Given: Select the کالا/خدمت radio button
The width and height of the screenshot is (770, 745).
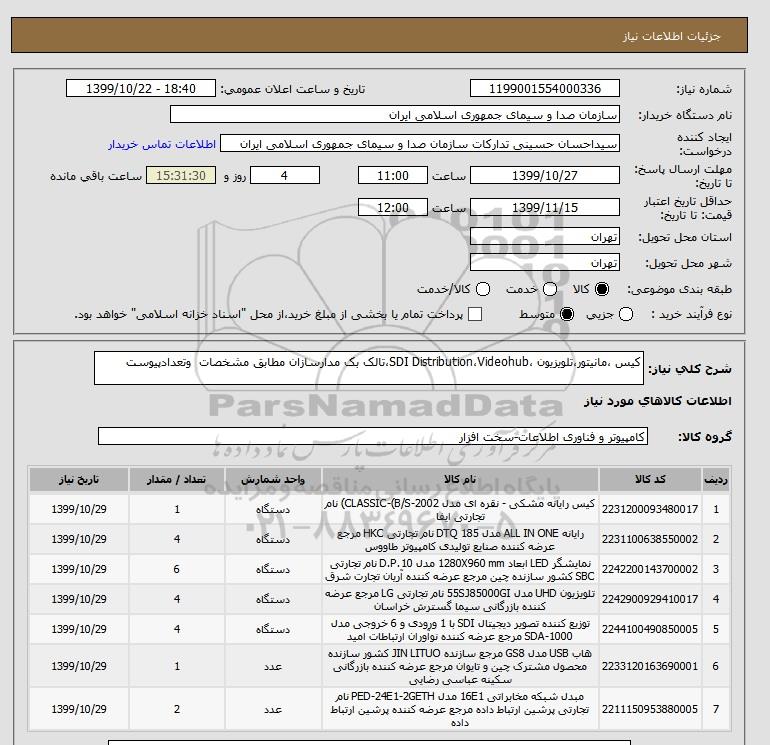Looking at the screenshot, I should pyautogui.click(x=483, y=289).
